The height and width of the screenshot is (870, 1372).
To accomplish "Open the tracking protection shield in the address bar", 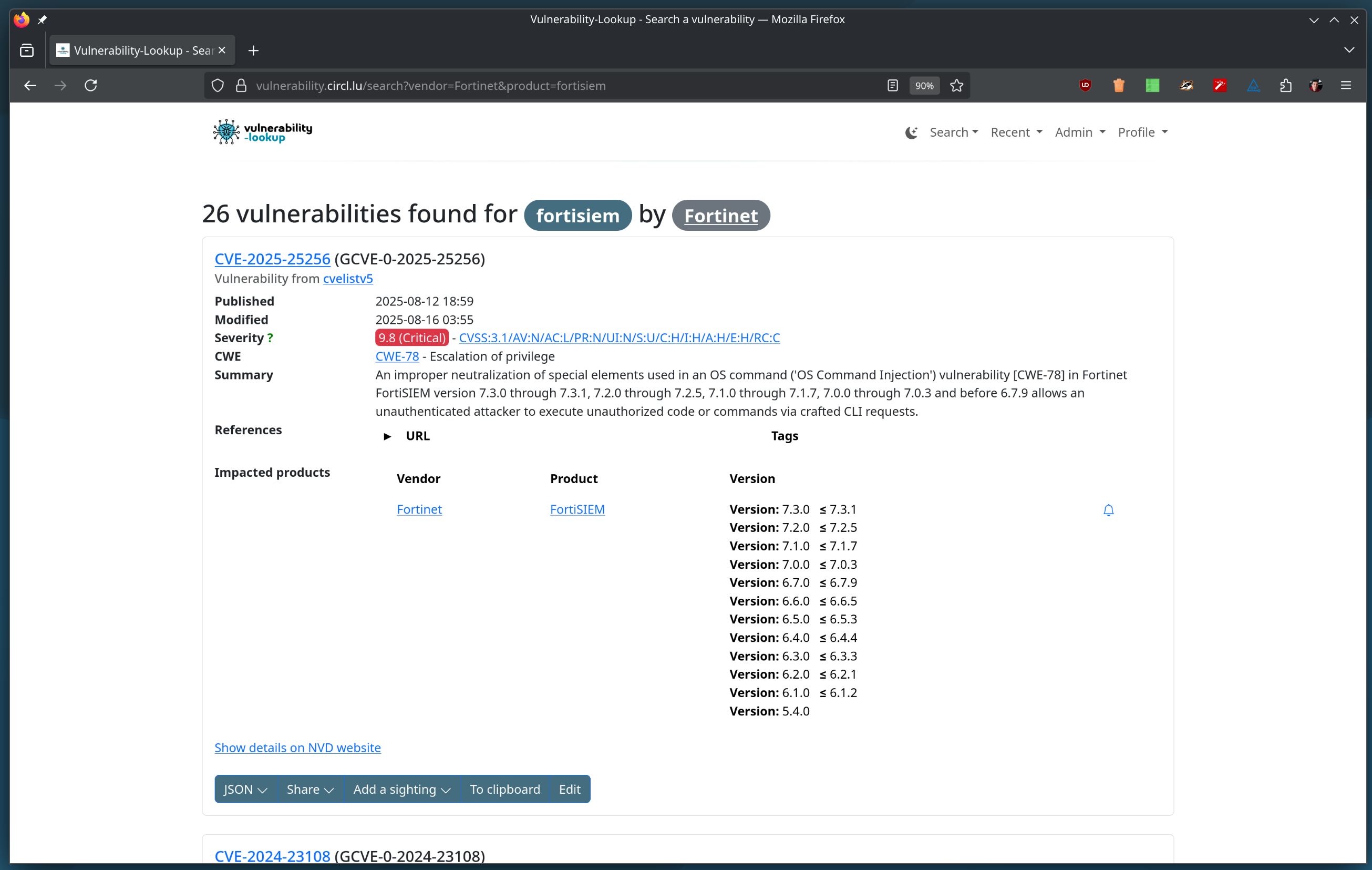I will (x=217, y=86).
